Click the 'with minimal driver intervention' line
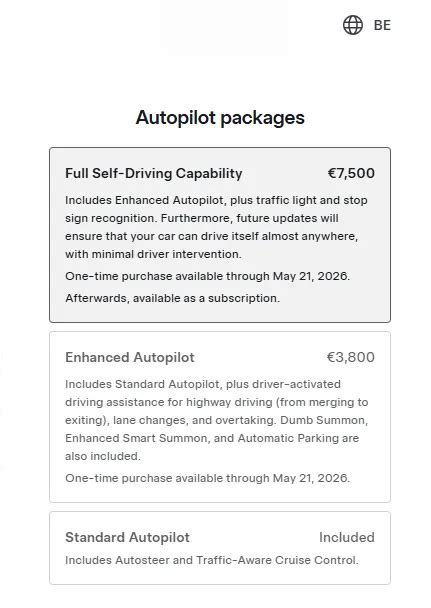The image size is (431, 608). pyautogui.click(x=153, y=254)
